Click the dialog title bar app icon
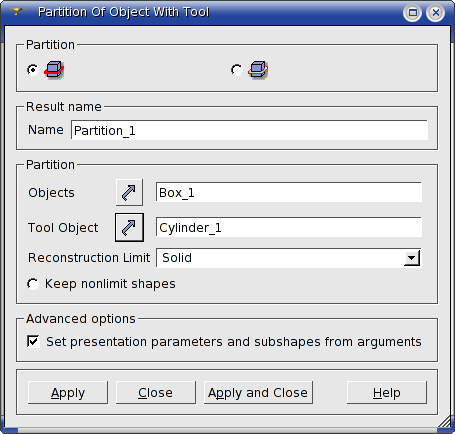Image resolution: width=455 pixels, height=434 pixels. pyautogui.click(x=17, y=12)
